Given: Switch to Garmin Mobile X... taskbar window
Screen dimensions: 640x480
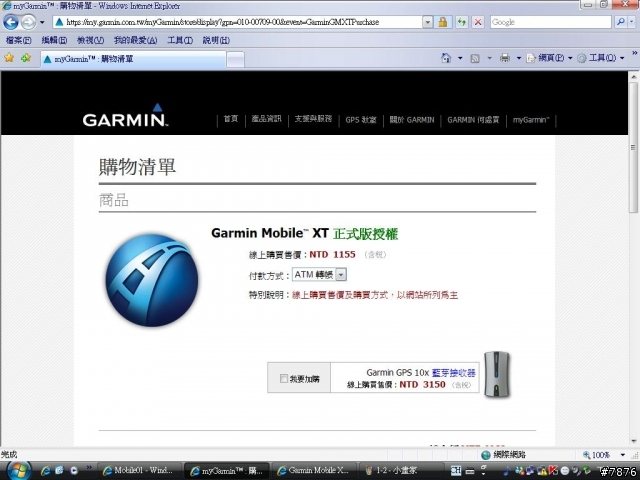Looking at the screenshot, I should pyautogui.click(x=313, y=471).
